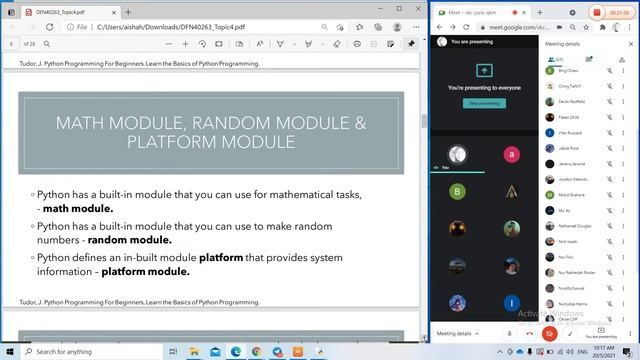Select the DFN40263_Topic4.pdf tab
Viewport: 640px width, 360px height.
[70, 12]
